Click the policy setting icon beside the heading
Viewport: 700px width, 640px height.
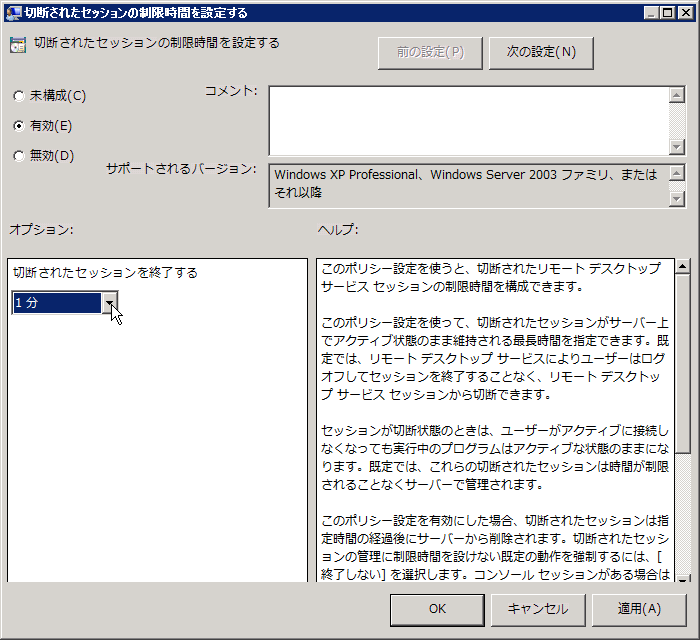(x=18, y=45)
